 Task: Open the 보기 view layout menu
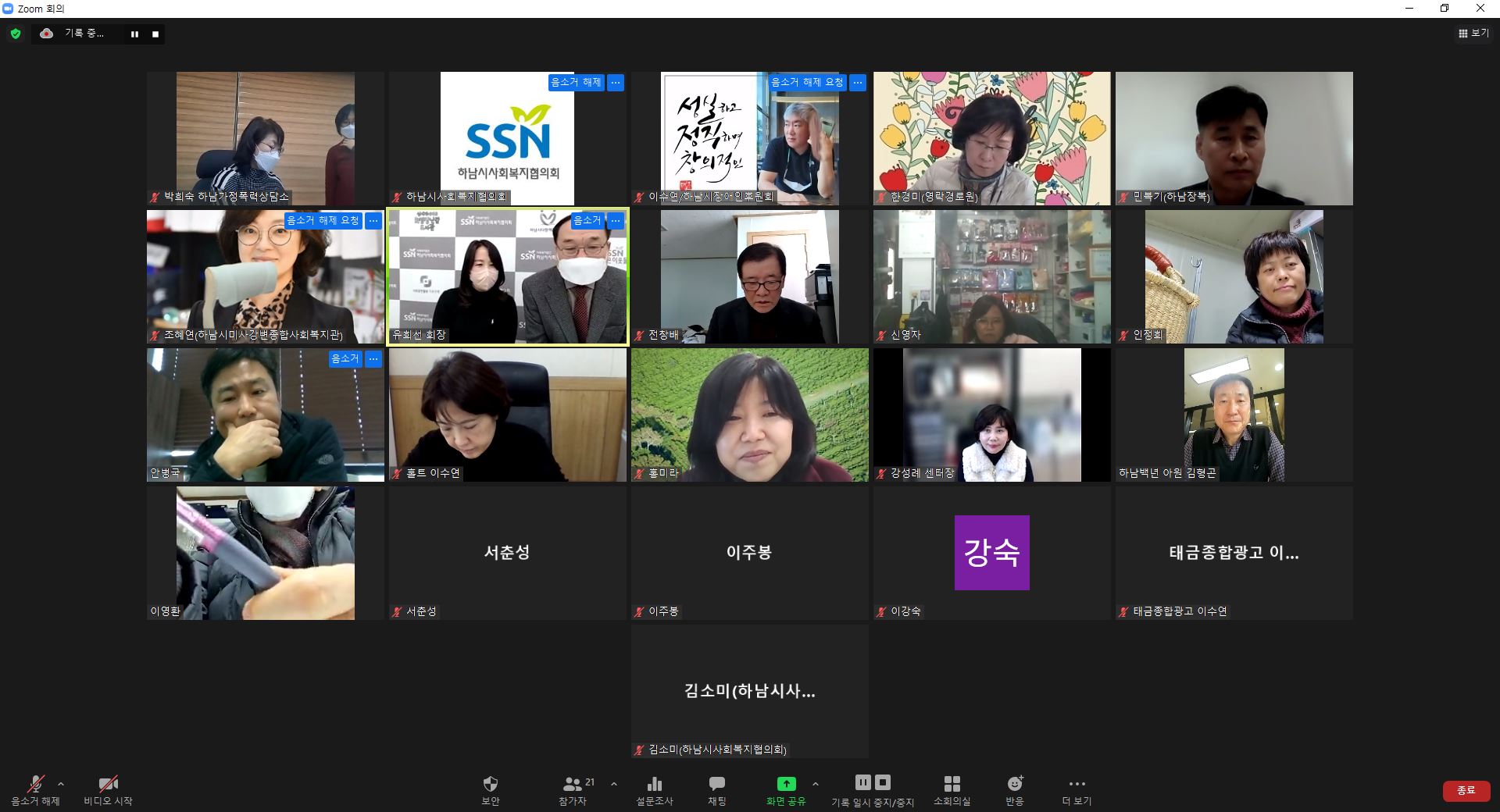[x=1473, y=34]
